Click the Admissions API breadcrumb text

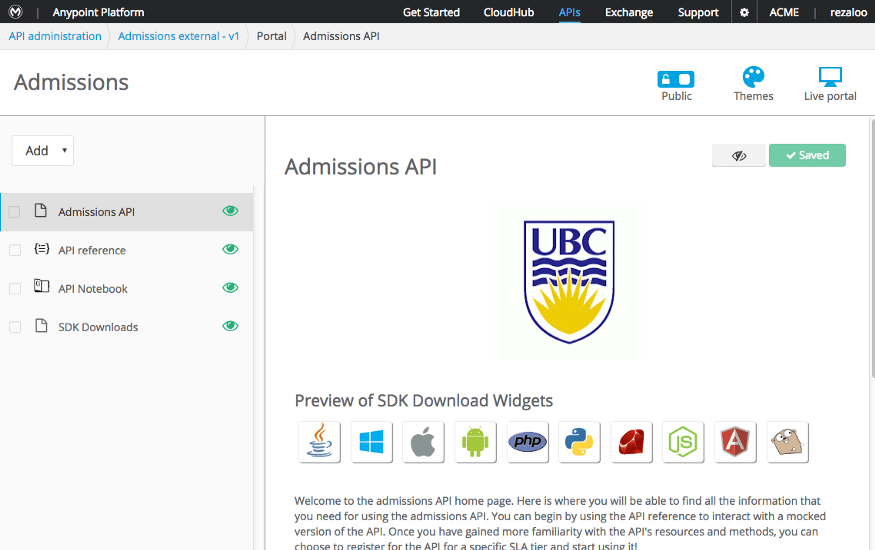(x=341, y=36)
